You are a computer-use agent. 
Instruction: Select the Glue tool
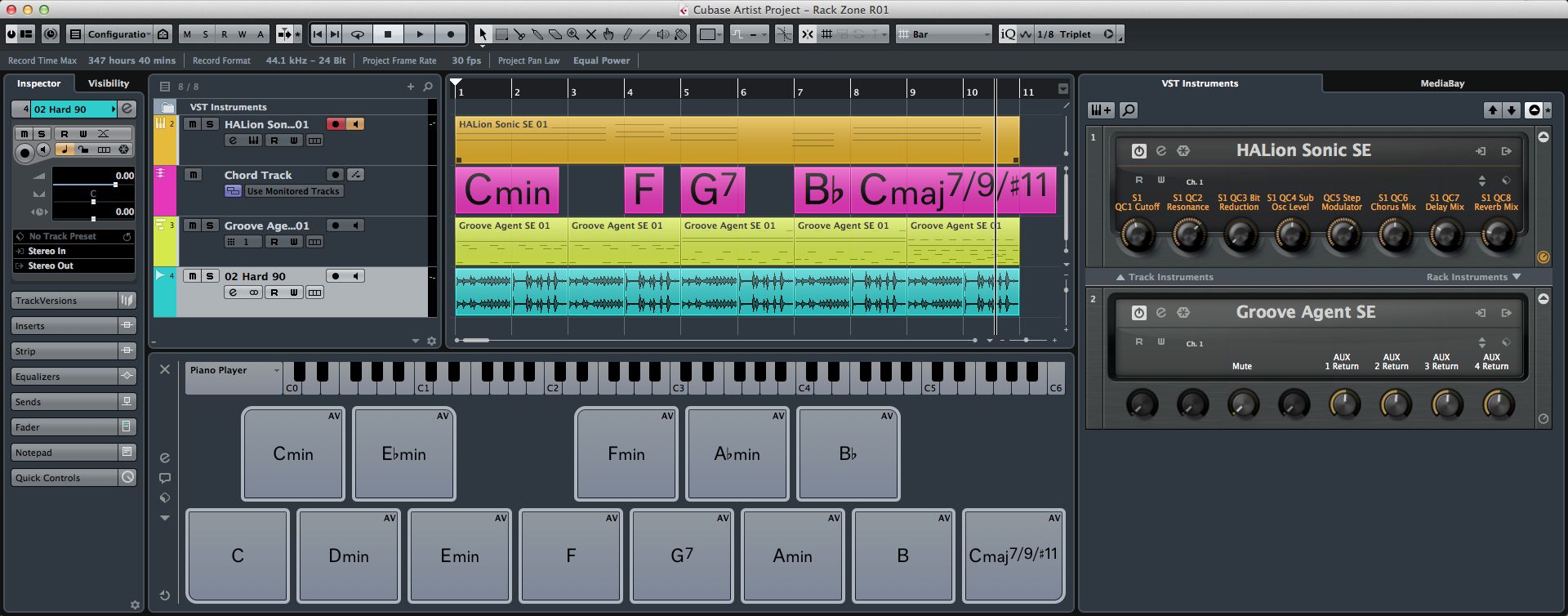(x=537, y=34)
